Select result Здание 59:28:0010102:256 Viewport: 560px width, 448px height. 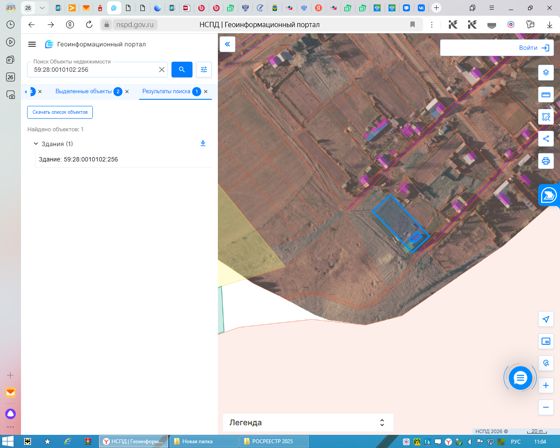coord(78,159)
